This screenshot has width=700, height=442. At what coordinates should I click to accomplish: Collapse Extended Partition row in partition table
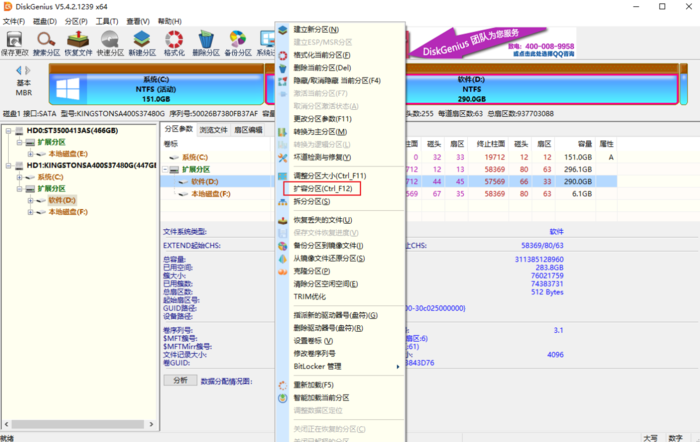(x=166, y=170)
